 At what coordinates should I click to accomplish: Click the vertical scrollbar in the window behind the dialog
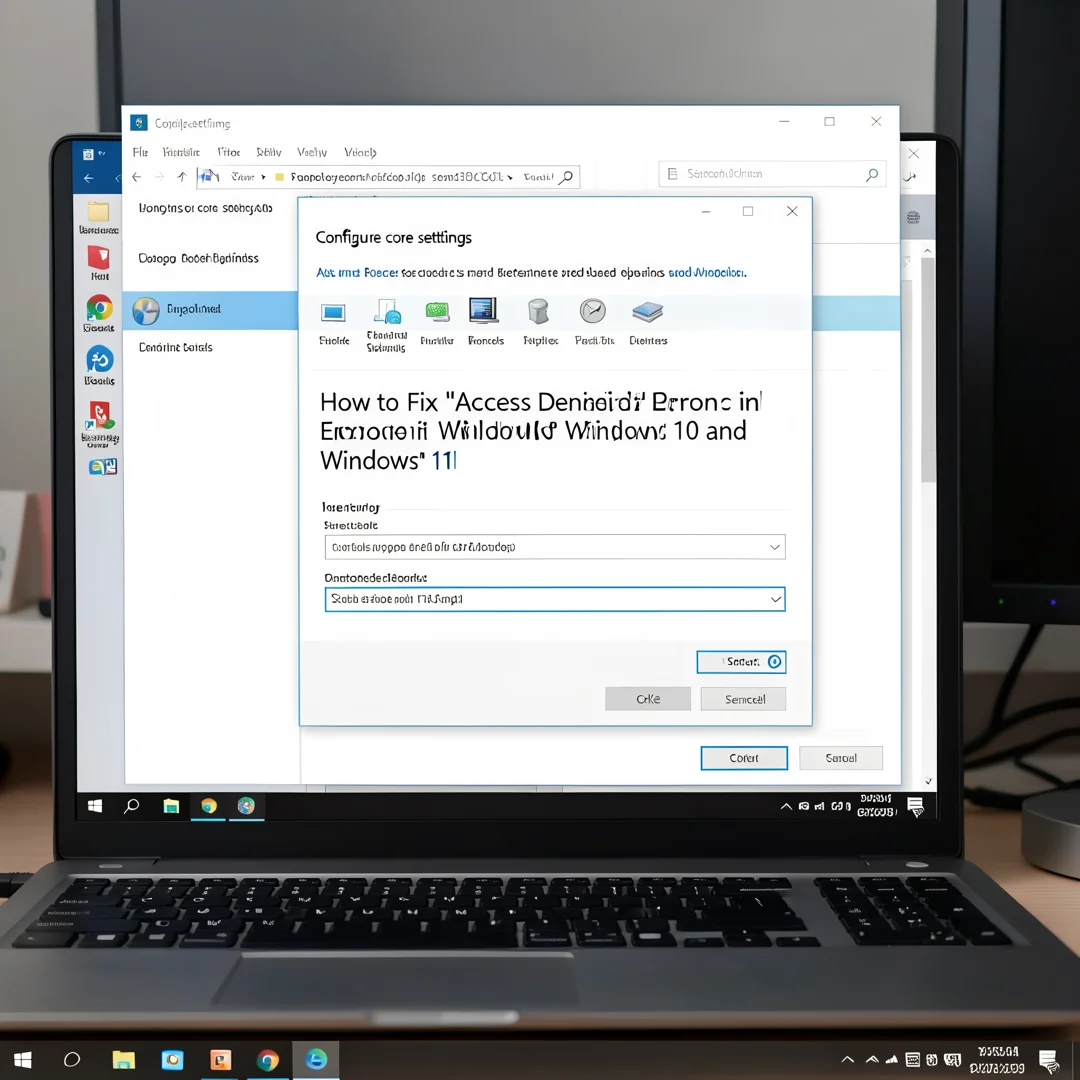928,372
